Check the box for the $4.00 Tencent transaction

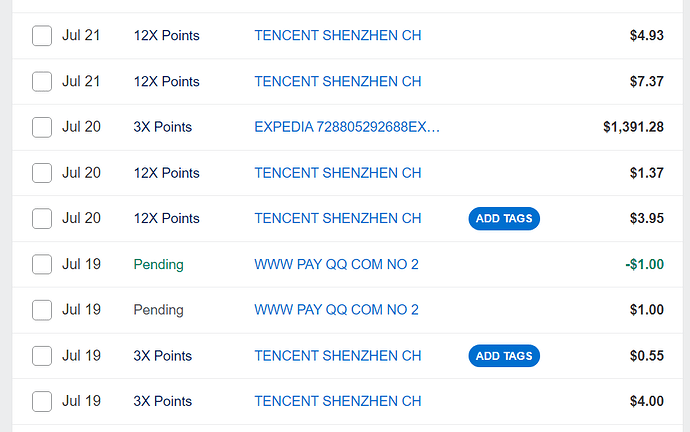(42, 402)
